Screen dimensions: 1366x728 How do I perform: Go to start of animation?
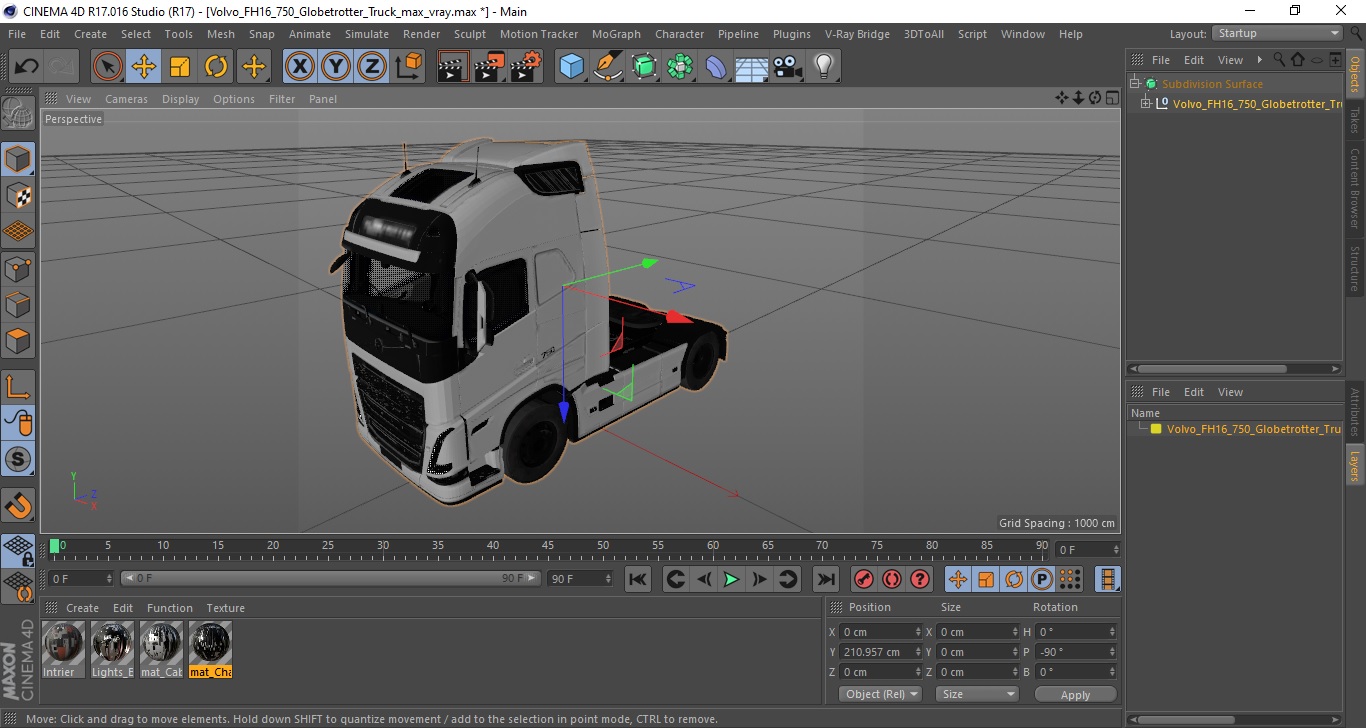(638, 579)
